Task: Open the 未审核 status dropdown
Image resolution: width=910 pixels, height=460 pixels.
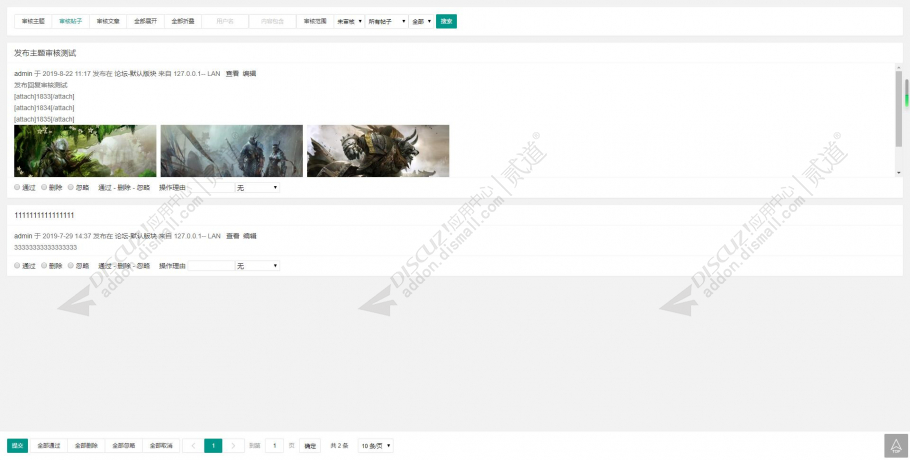Action: 349,21
